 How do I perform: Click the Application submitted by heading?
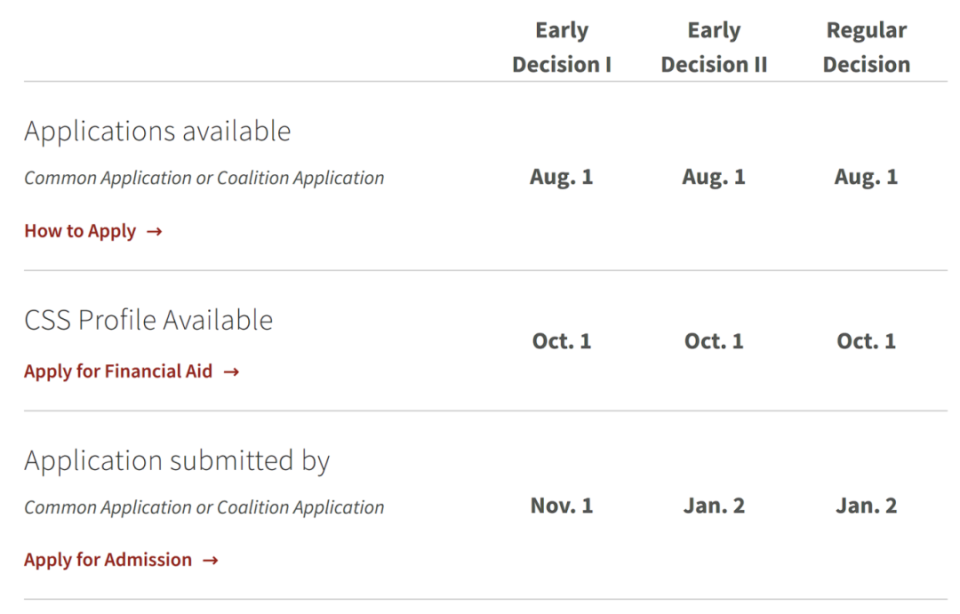177,461
